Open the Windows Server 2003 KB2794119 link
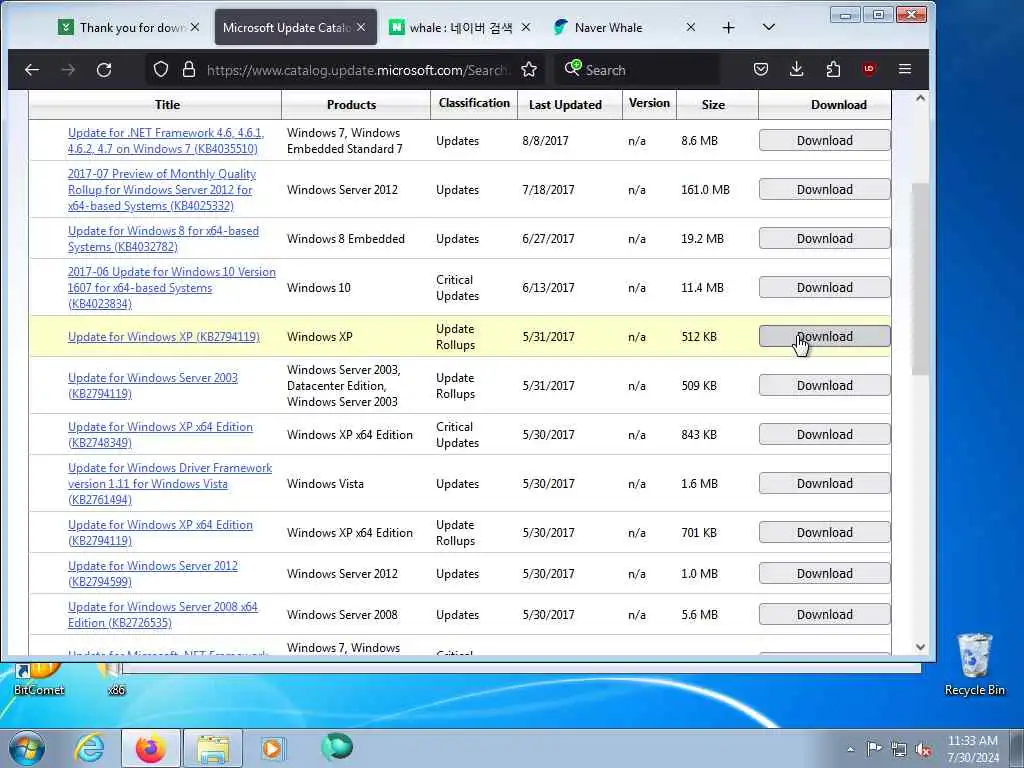Viewport: 1024px width, 768px height. [153, 385]
